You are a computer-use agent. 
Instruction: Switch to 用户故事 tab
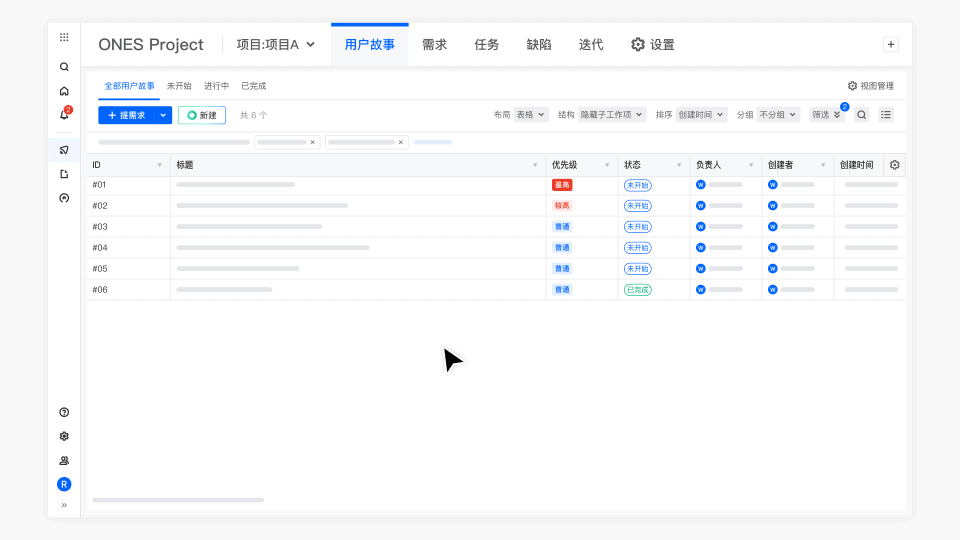[x=370, y=45]
